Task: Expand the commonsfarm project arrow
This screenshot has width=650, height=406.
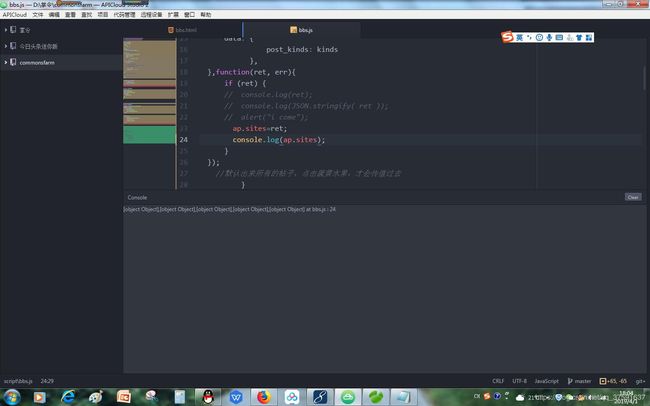Action: [6, 62]
